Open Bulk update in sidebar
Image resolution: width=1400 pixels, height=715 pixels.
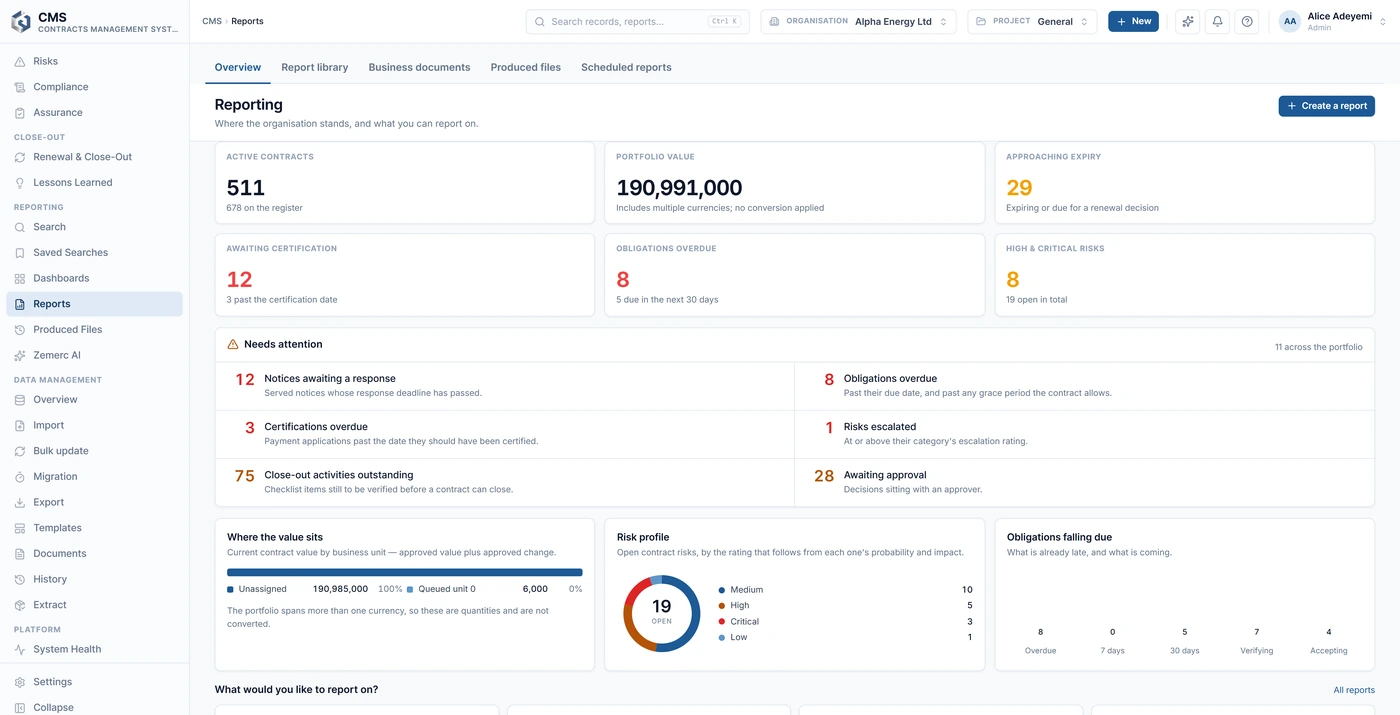tap(94, 451)
